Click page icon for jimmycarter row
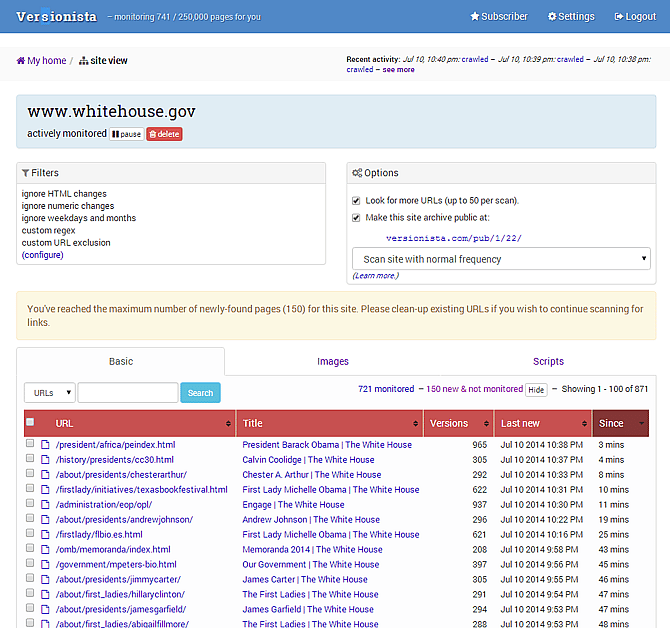The height and width of the screenshot is (628, 670). pyautogui.click(x=45, y=579)
